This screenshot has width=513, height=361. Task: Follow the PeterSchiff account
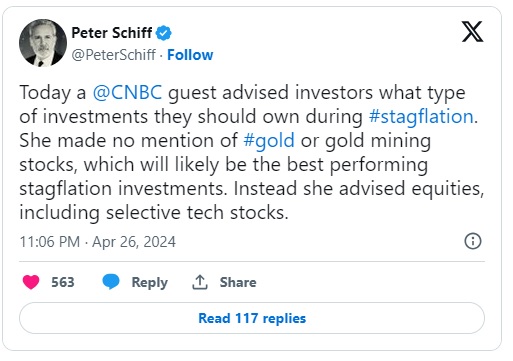(190, 55)
